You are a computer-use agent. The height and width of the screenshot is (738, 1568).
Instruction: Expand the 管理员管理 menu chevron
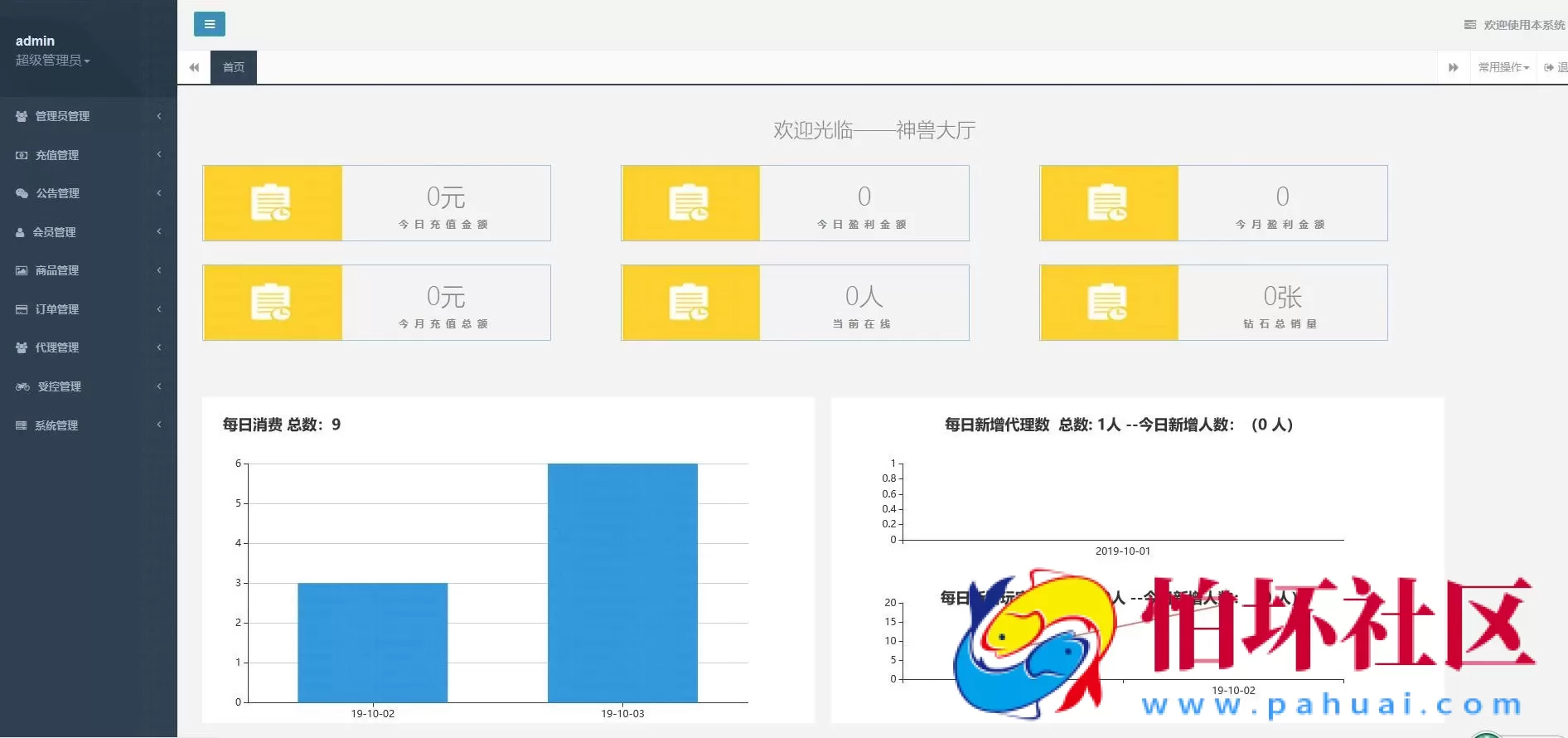[x=159, y=116]
